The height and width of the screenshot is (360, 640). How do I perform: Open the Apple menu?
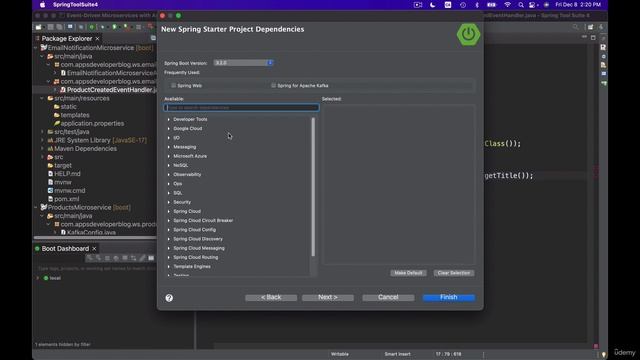(x=42, y=5)
